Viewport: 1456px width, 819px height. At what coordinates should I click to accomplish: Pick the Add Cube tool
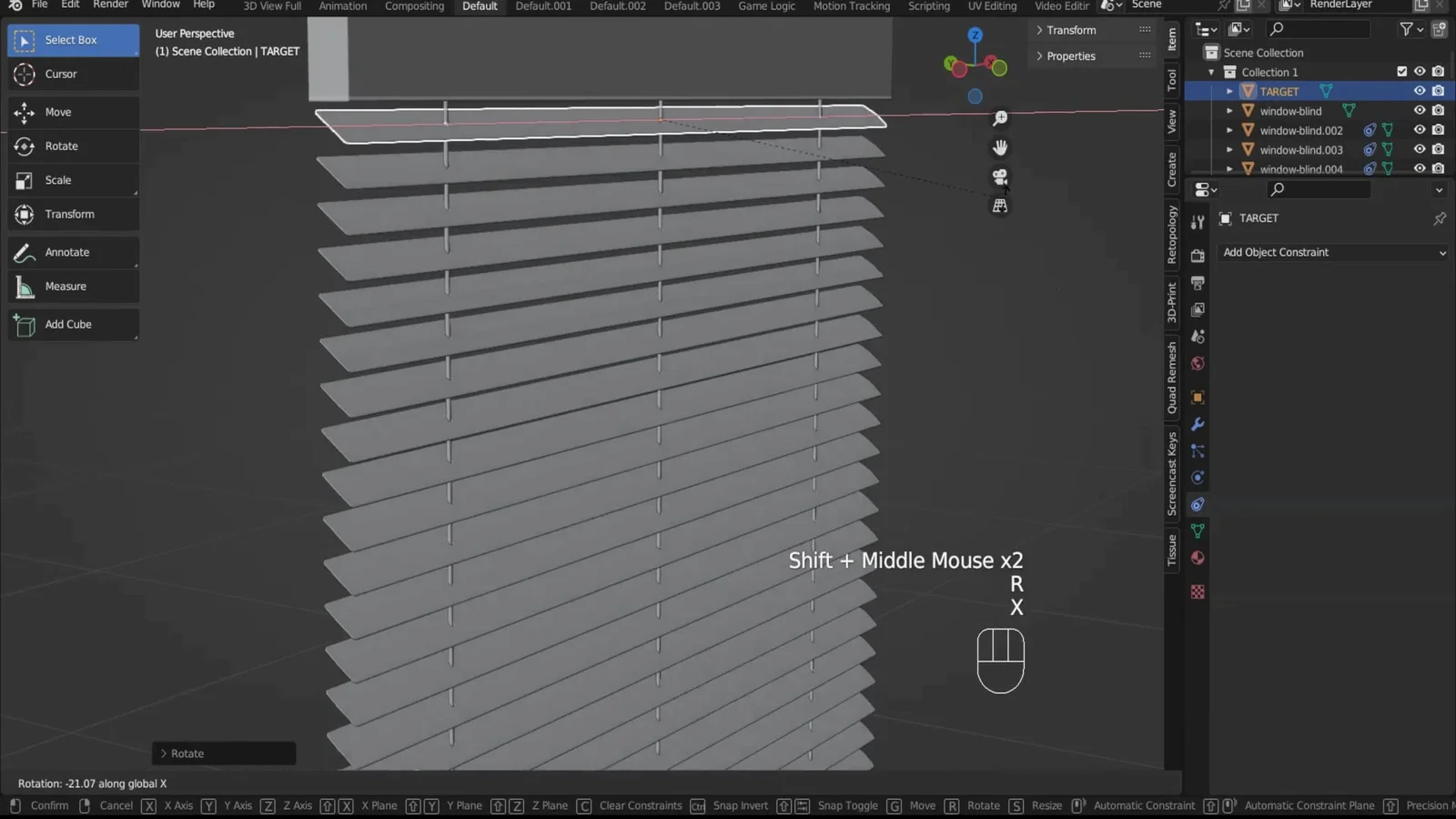(73, 325)
